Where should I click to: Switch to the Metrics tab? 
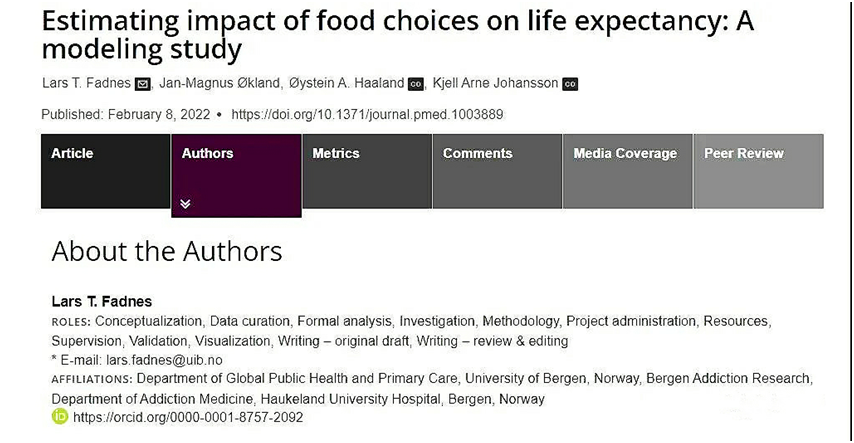367,171
